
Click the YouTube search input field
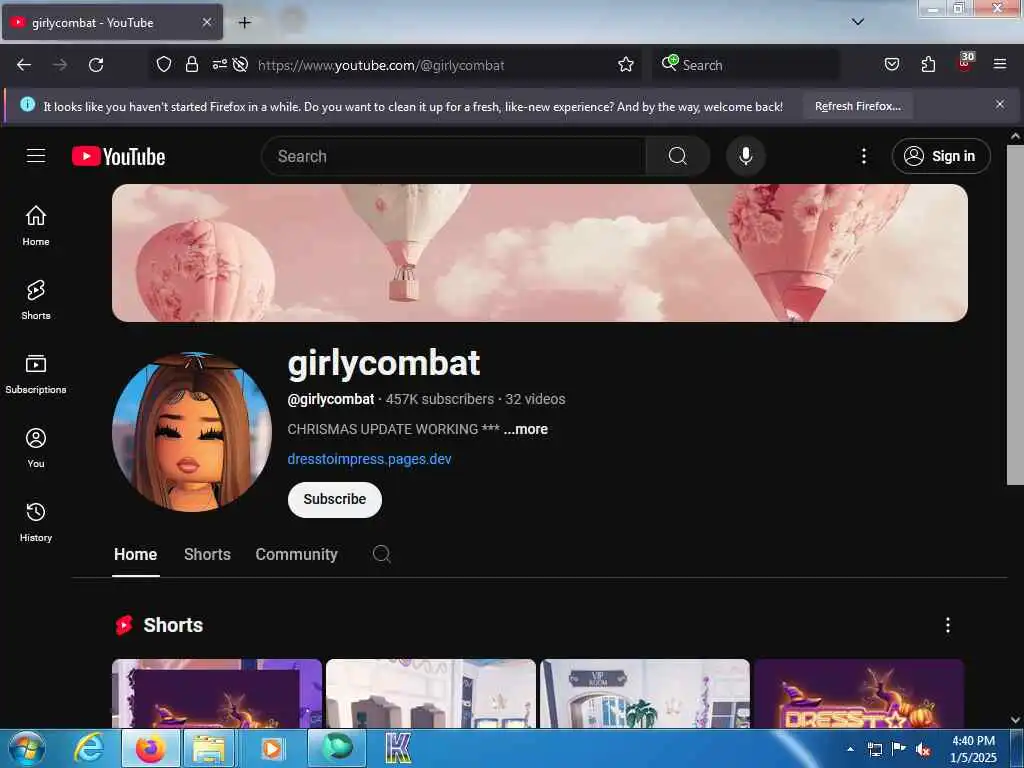[x=453, y=156]
